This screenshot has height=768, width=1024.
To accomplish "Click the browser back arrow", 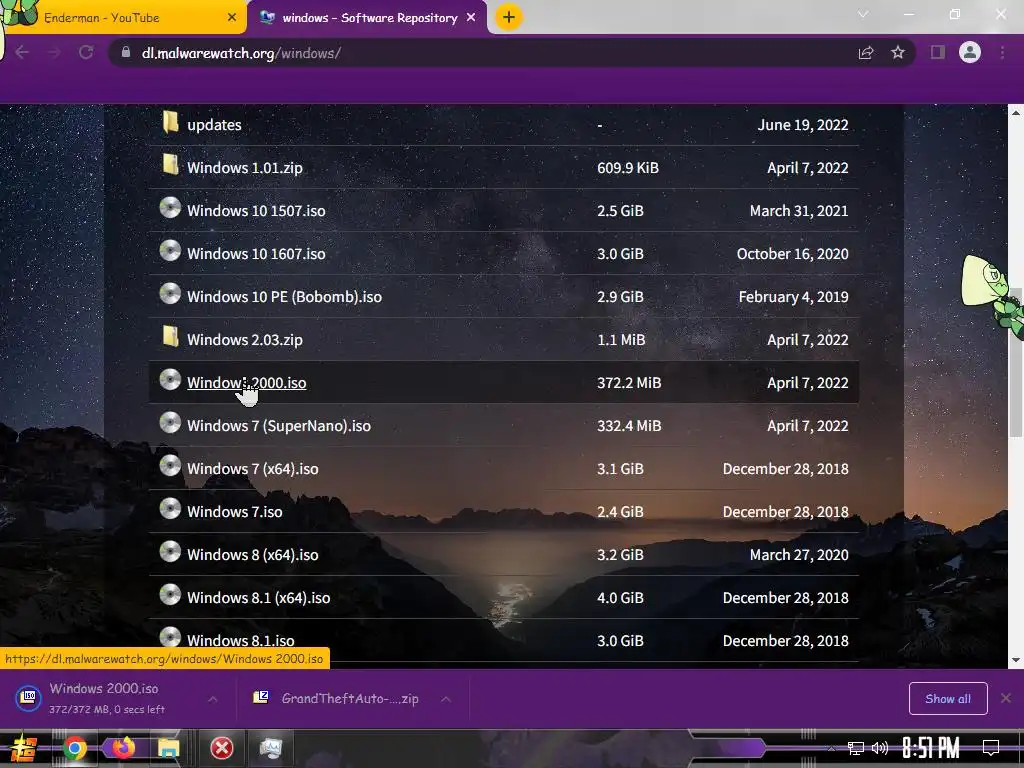I will [22, 53].
